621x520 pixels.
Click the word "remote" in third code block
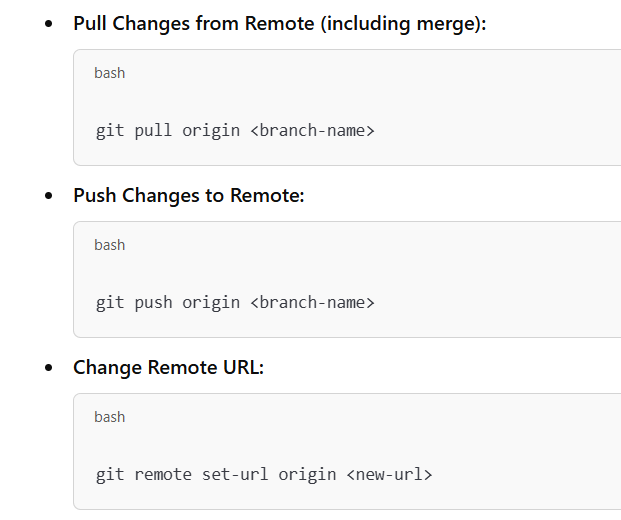pos(163,474)
